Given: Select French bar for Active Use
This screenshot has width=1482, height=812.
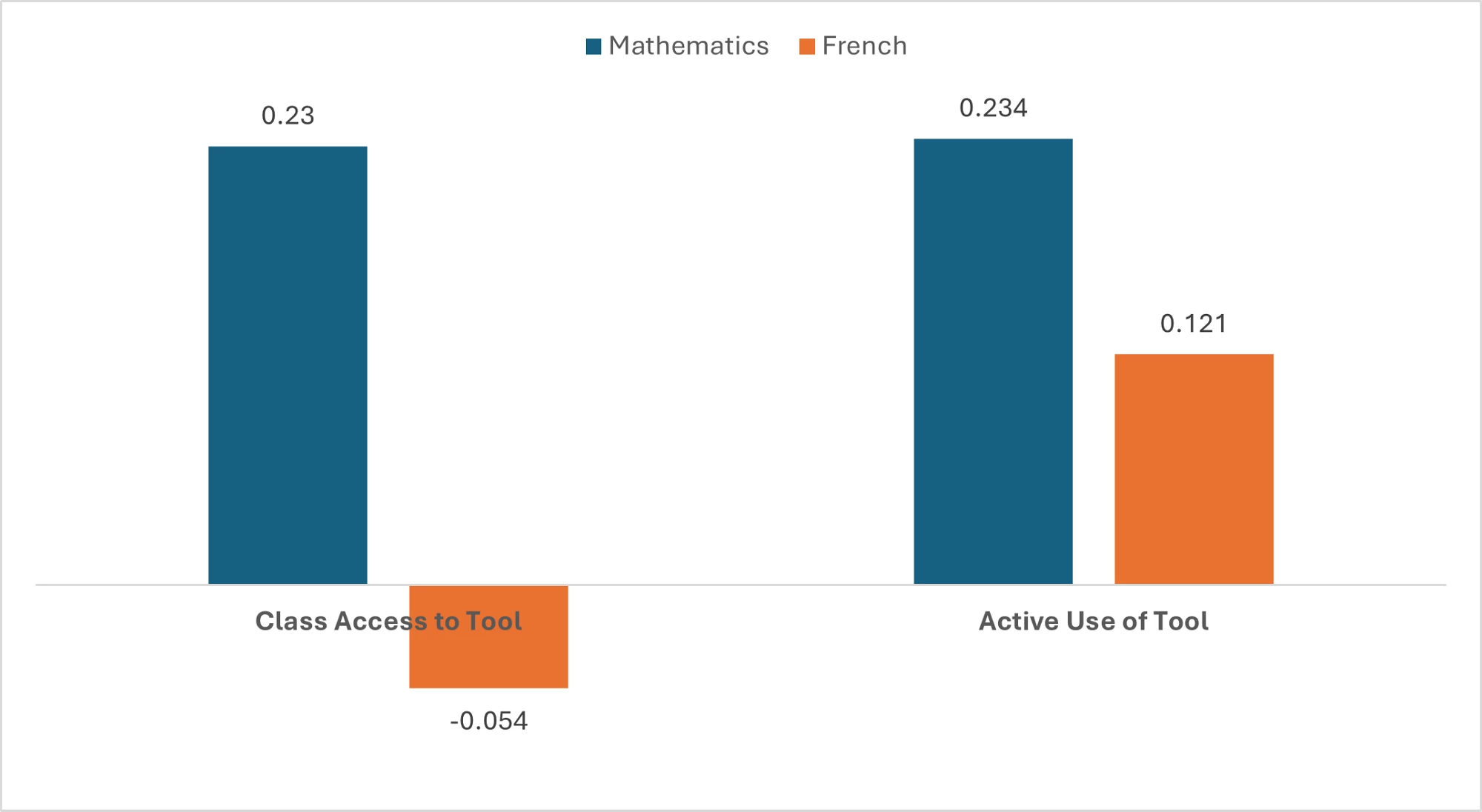Looking at the screenshot, I should click(x=1194, y=468).
